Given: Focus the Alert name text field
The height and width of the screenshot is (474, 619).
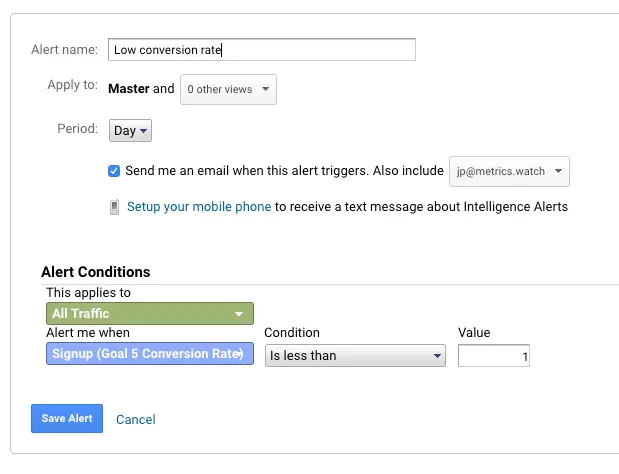Looking at the screenshot, I should pos(261,49).
